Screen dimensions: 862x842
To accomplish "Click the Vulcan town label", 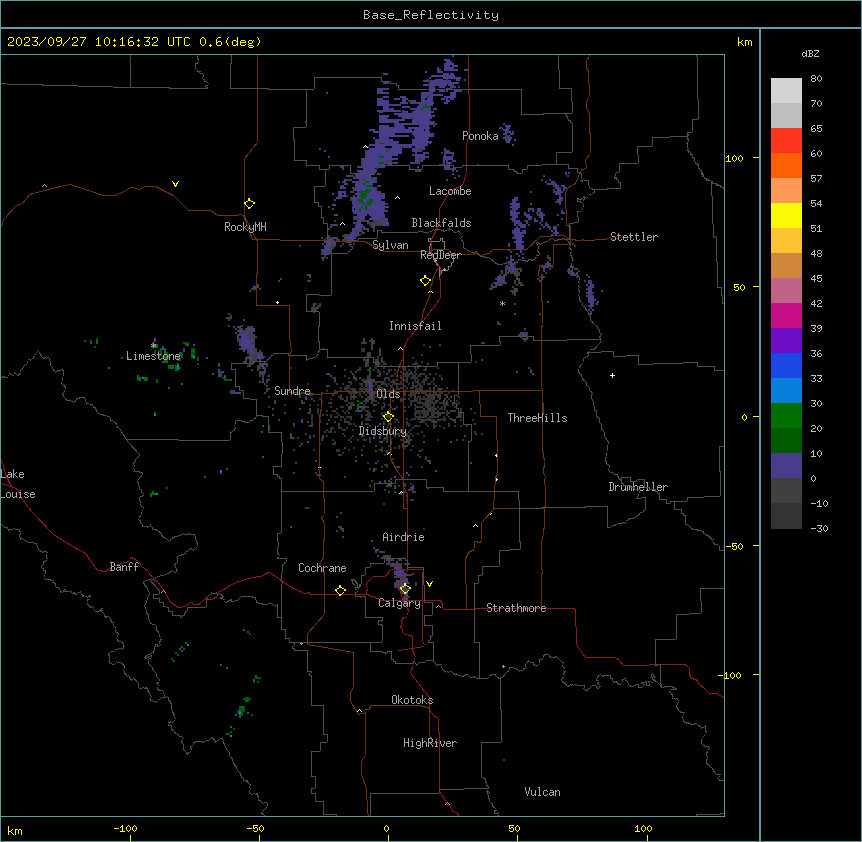I will [x=543, y=792].
